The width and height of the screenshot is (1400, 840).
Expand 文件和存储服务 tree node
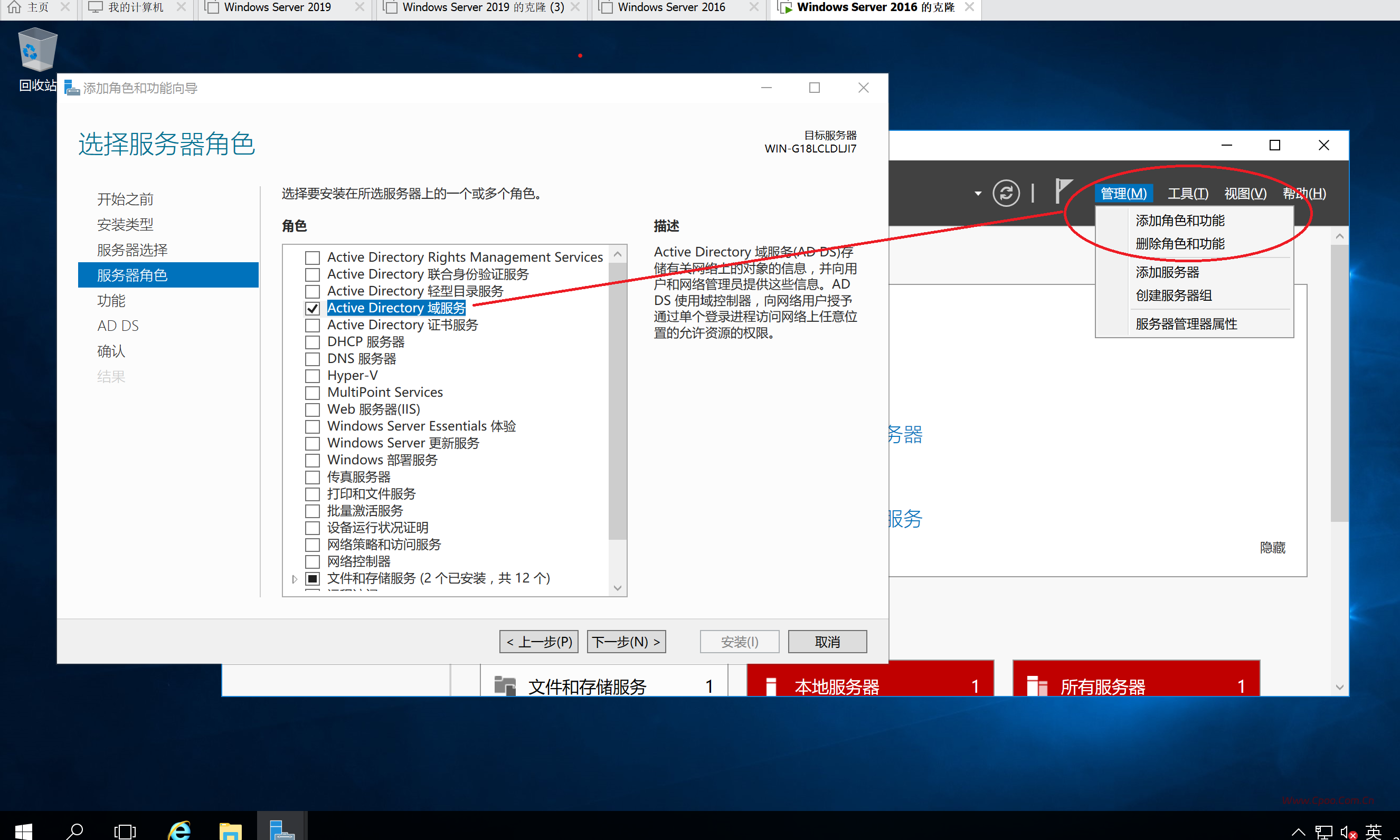[295, 579]
